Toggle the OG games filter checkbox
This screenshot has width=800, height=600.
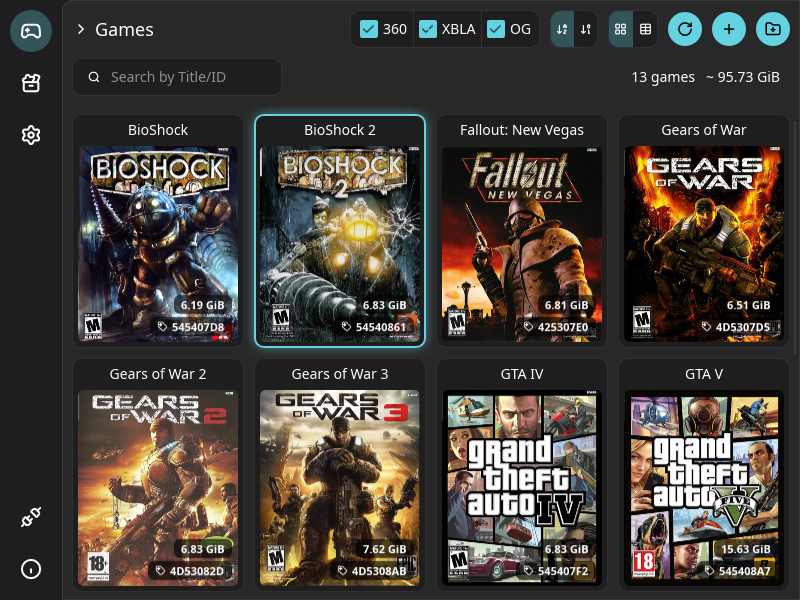(495, 29)
